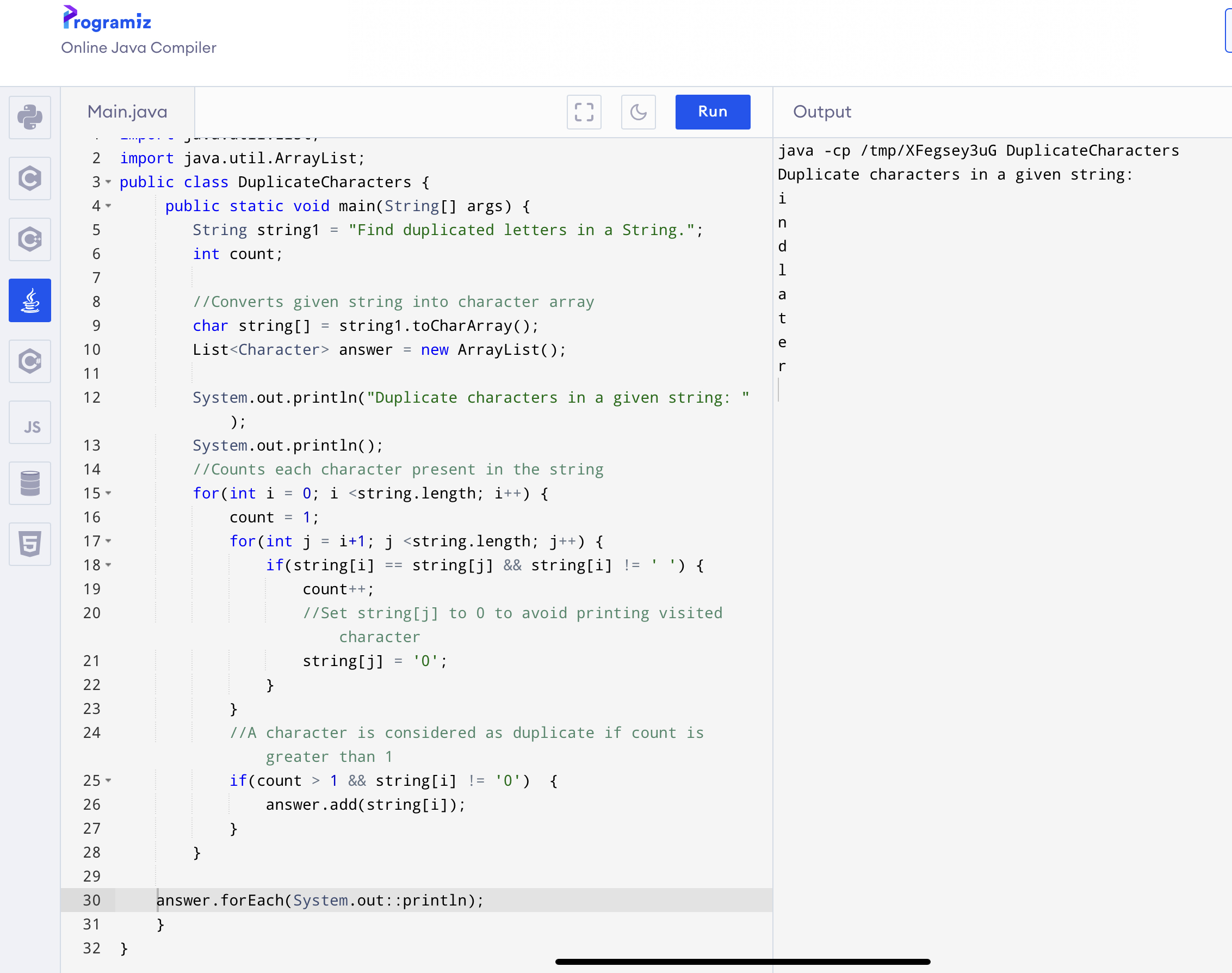Select the C++ compiler icon
The height and width of the screenshot is (973, 1232).
tap(29, 239)
